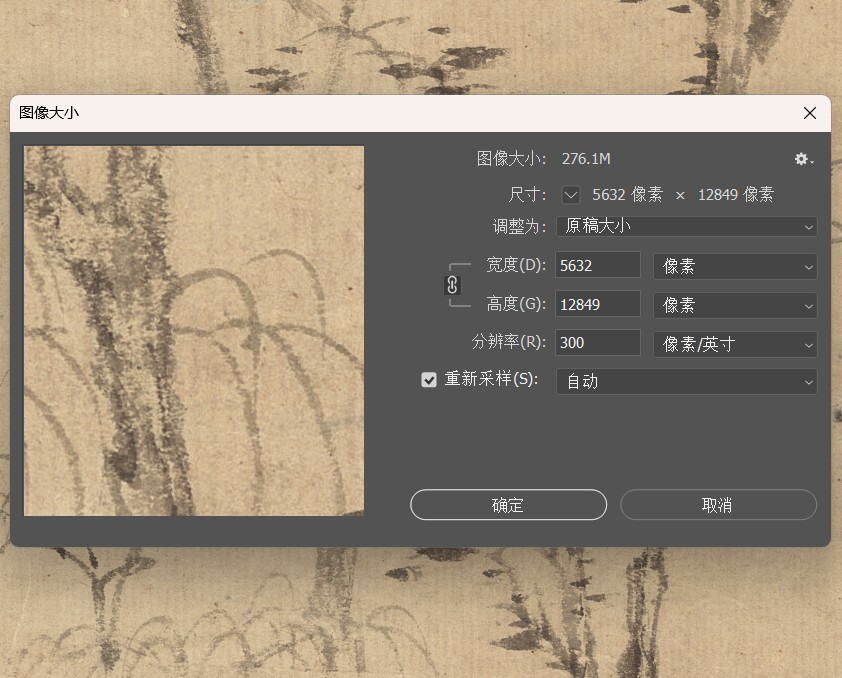The height and width of the screenshot is (678, 842).
Task: Open the gear settings menu in dialog
Action: point(803,159)
